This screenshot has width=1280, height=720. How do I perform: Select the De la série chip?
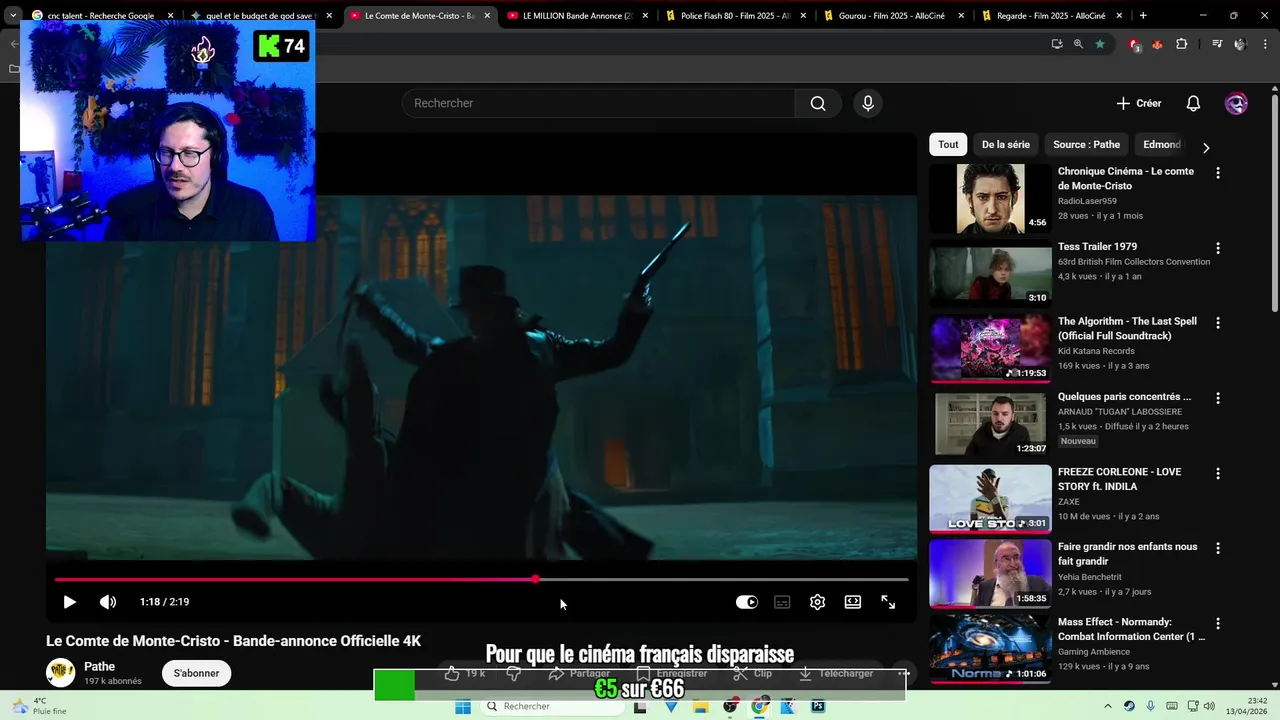coord(1005,144)
